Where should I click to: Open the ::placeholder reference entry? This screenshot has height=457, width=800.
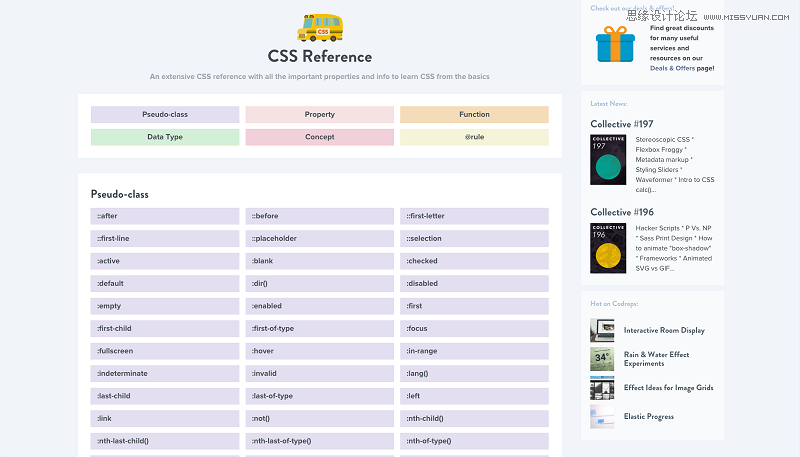pyautogui.click(x=320, y=239)
